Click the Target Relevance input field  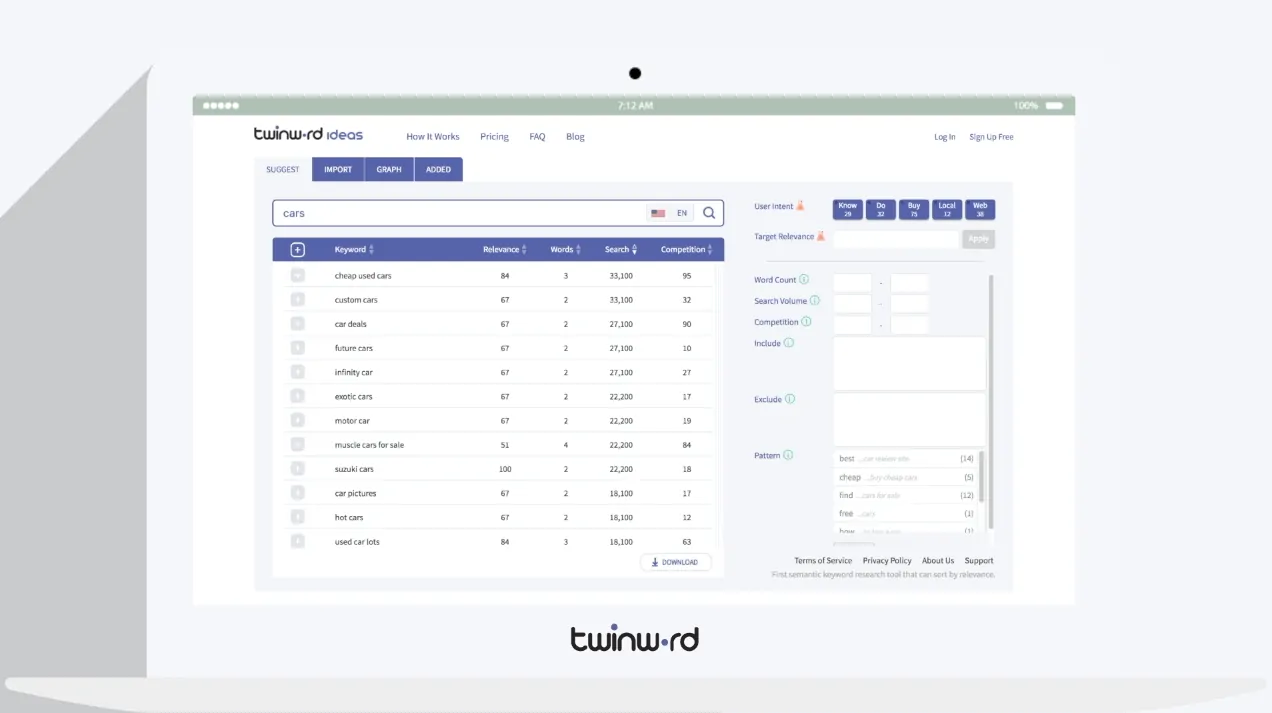[895, 239]
